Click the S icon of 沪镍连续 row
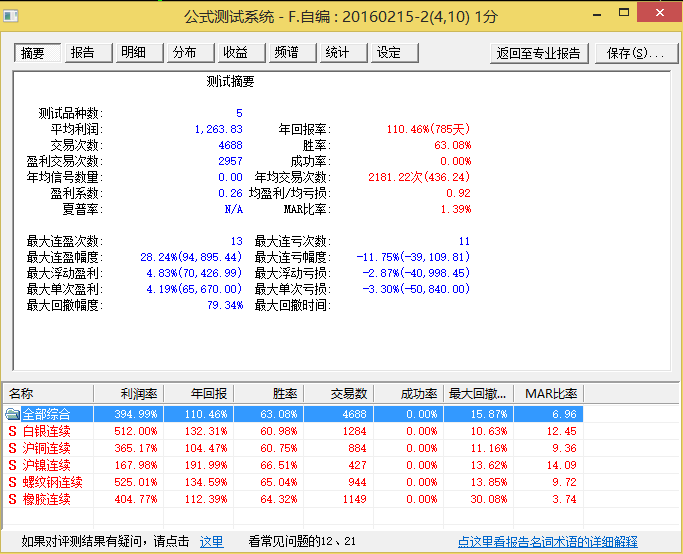This screenshot has height=554, width=683. (x=13, y=465)
